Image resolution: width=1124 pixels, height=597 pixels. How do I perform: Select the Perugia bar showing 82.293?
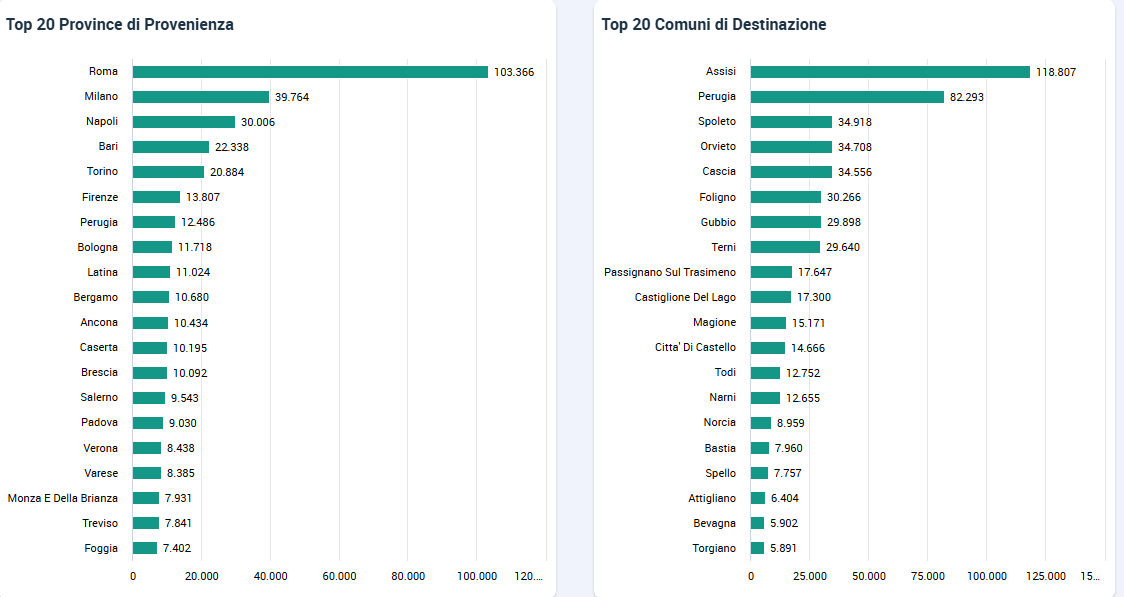[x=847, y=97]
